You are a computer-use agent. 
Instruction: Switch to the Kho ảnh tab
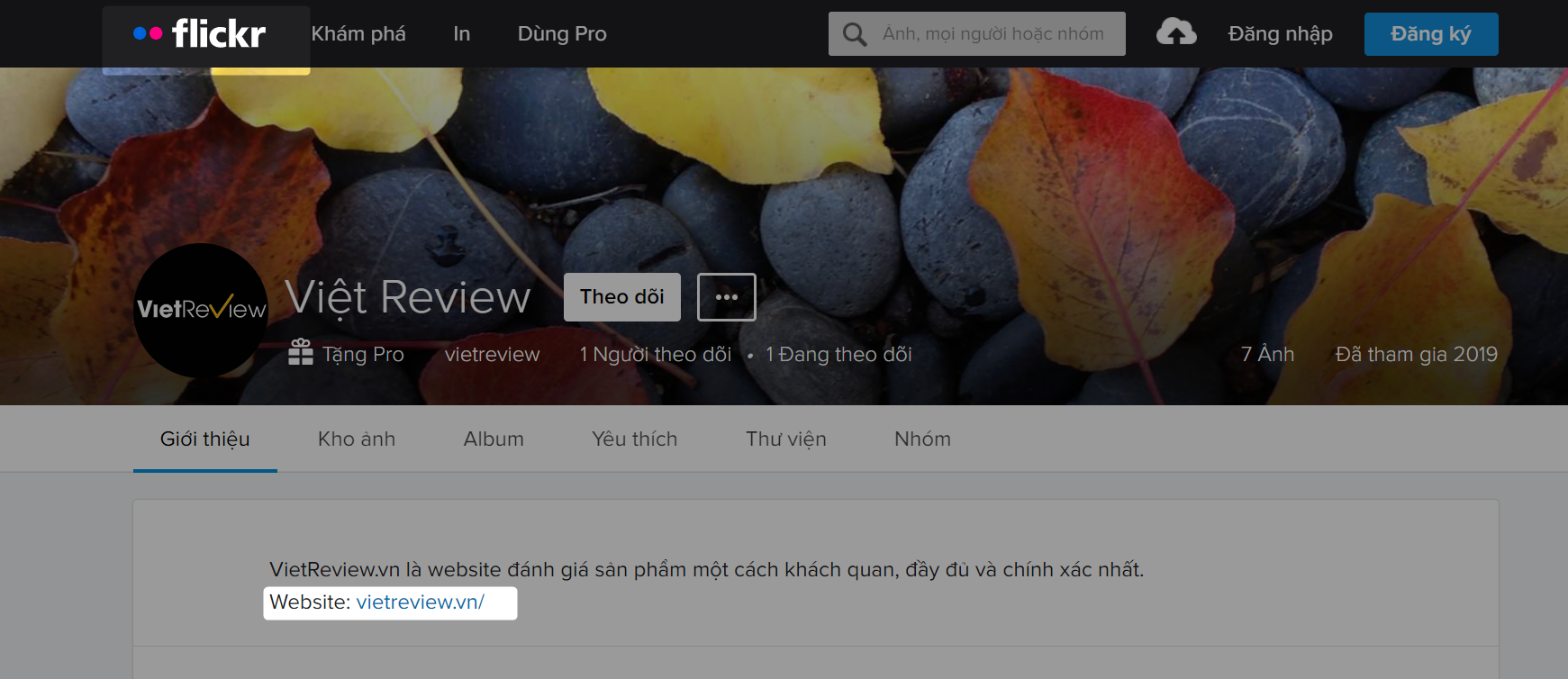click(357, 439)
